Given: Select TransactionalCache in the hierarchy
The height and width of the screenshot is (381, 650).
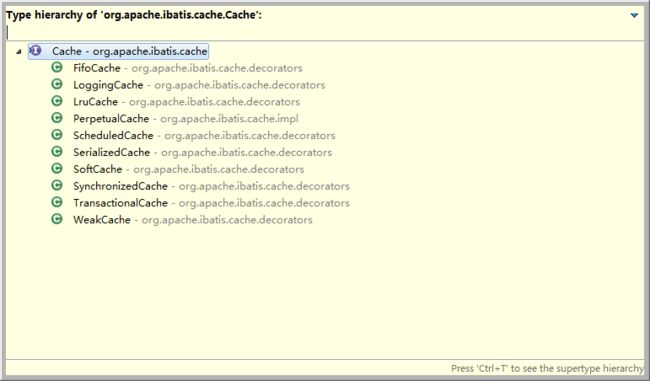Looking at the screenshot, I should [211, 203].
